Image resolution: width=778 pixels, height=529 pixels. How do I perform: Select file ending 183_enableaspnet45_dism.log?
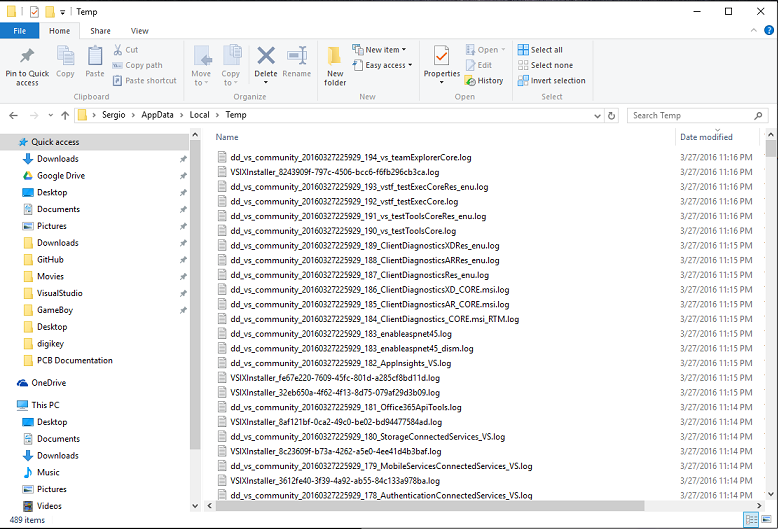[x=352, y=348]
